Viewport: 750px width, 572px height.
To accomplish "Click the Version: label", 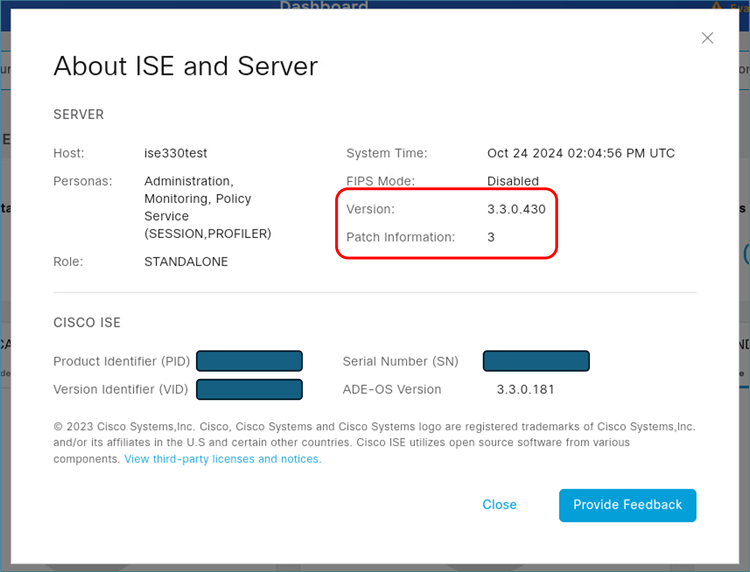I will tap(370, 209).
